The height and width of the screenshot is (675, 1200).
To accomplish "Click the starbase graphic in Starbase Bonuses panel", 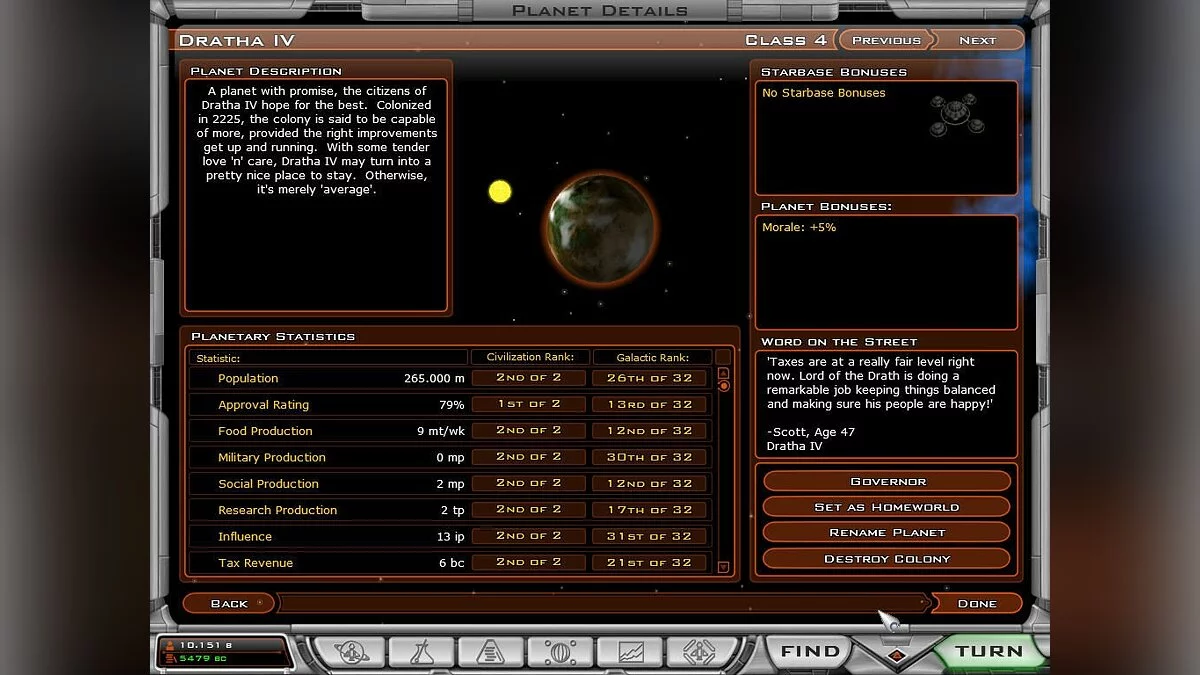I will tap(957, 112).
